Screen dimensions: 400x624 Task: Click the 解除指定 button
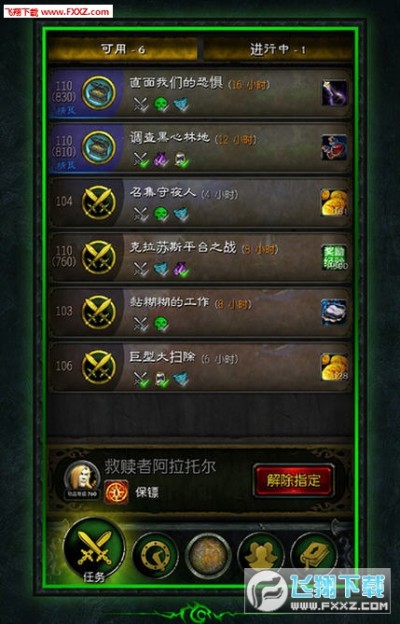pyautogui.click(x=293, y=481)
